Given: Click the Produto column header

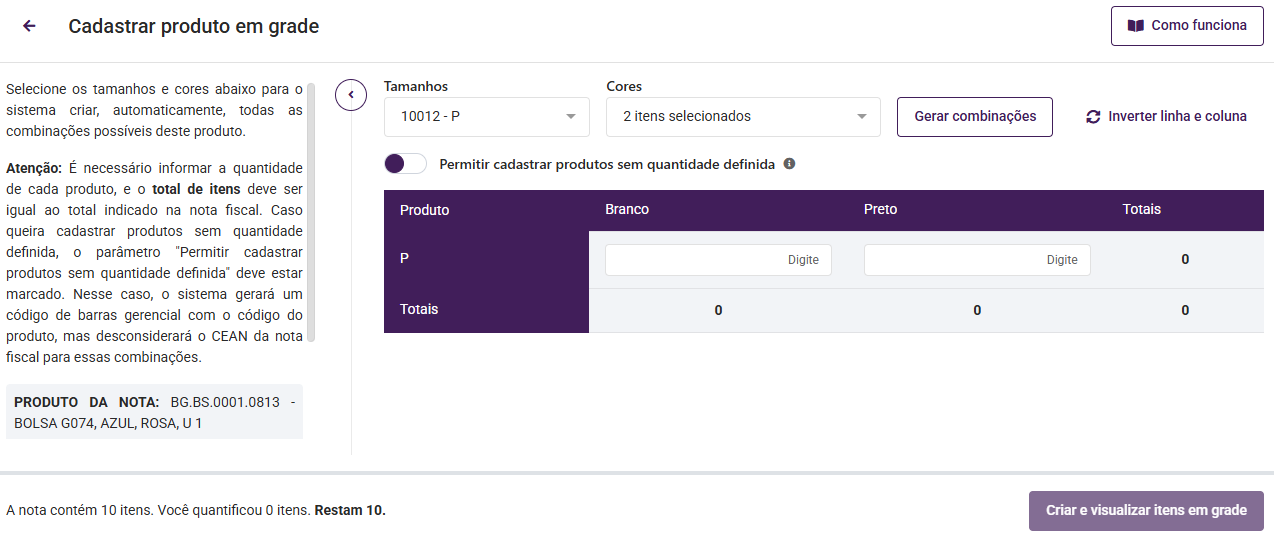Looking at the screenshot, I should (x=425, y=210).
